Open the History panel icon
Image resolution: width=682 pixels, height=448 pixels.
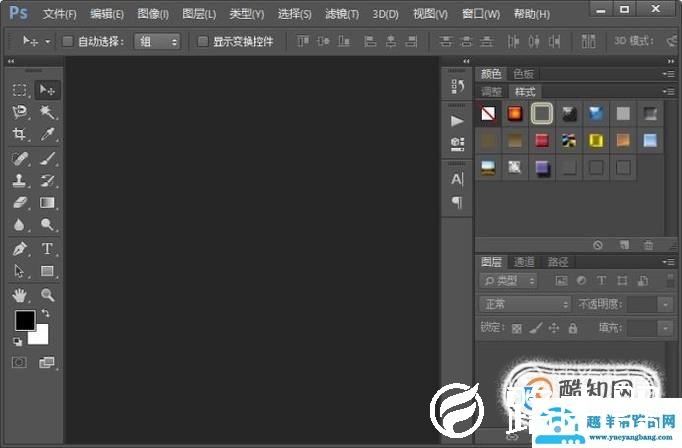457,86
